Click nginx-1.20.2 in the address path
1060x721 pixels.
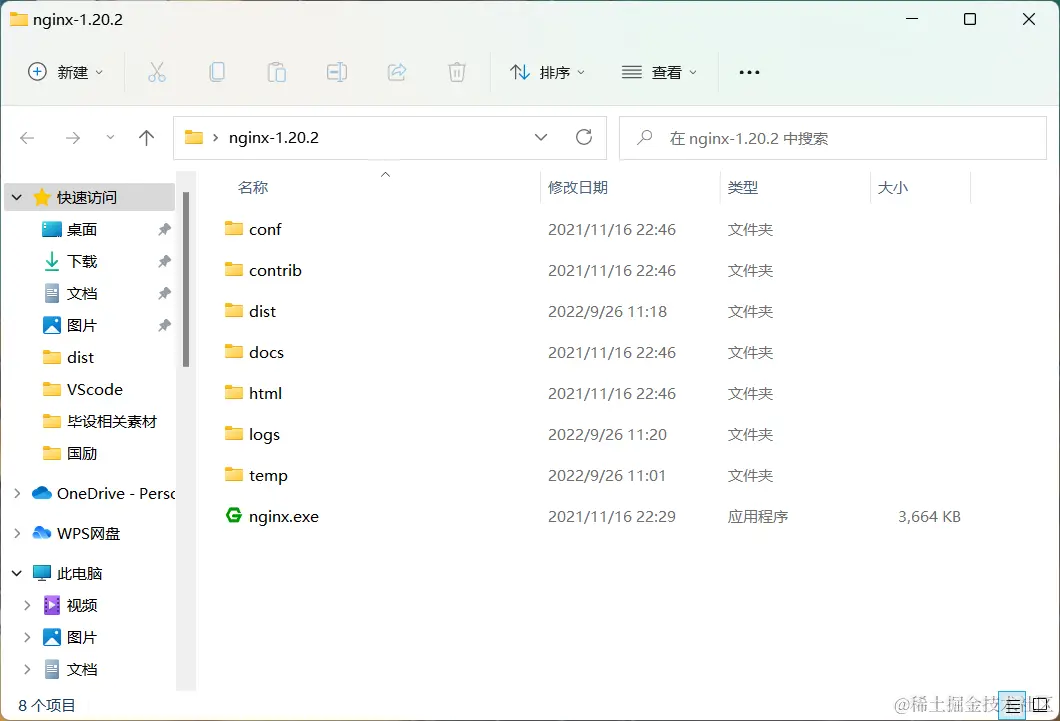click(274, 137)
